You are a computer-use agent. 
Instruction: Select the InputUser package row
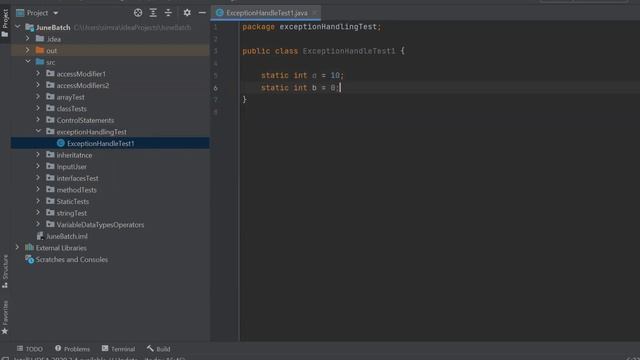click(x=110, y=167)
